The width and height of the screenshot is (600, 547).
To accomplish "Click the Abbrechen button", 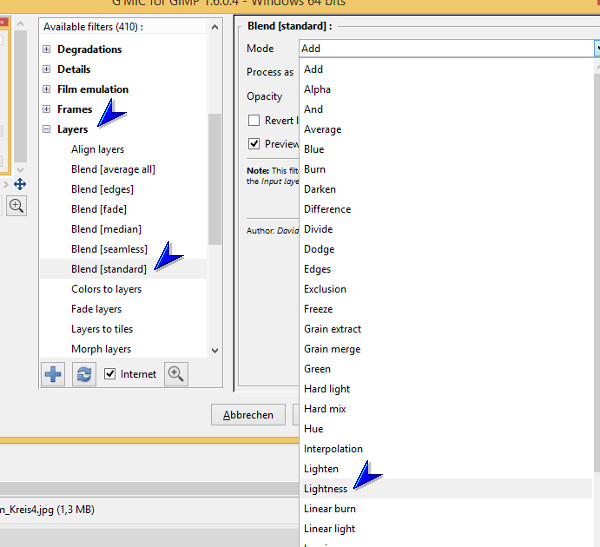I will [x=248, y=415].
